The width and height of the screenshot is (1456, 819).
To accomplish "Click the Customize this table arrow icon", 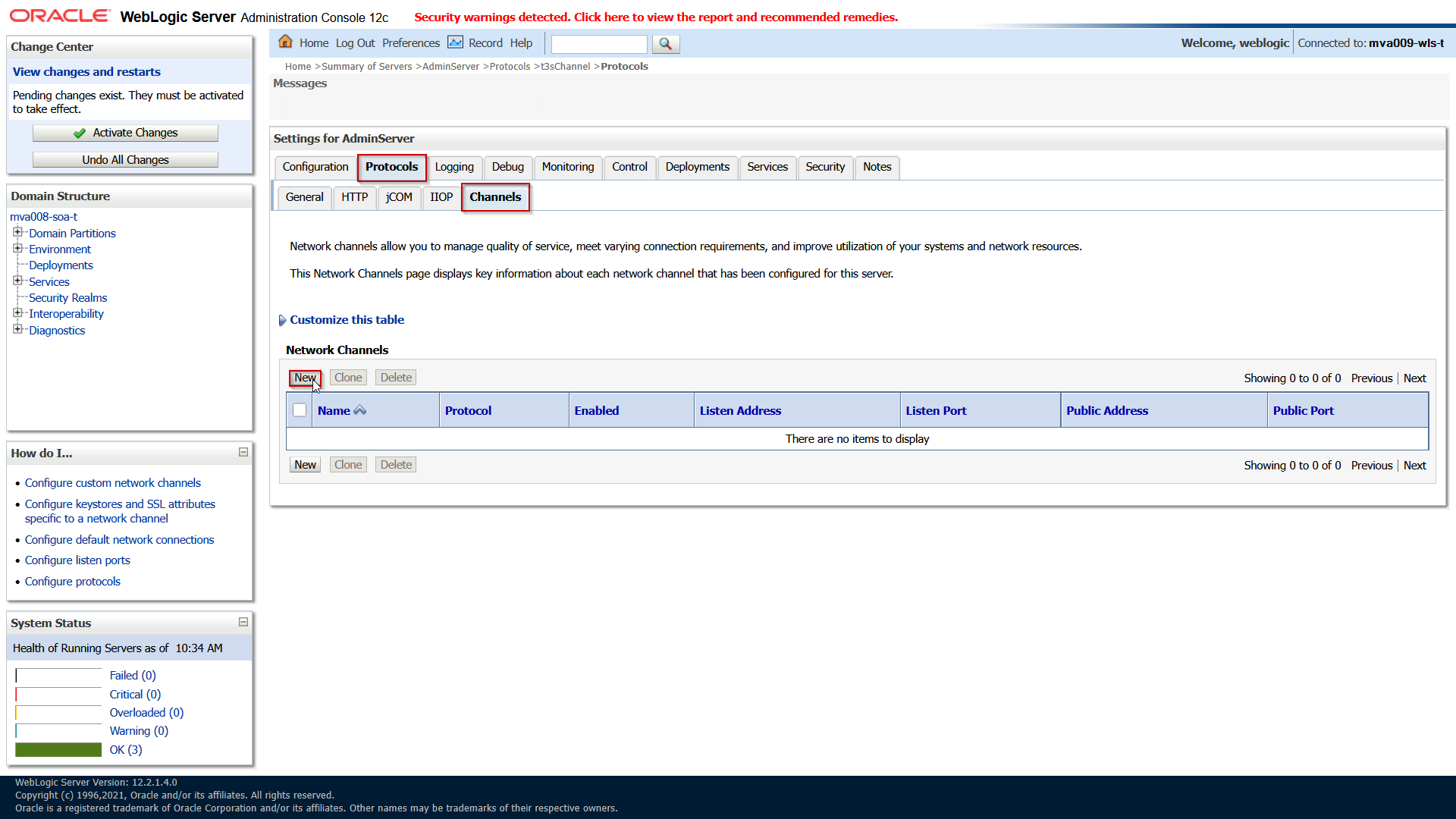I will pos(282,320).
